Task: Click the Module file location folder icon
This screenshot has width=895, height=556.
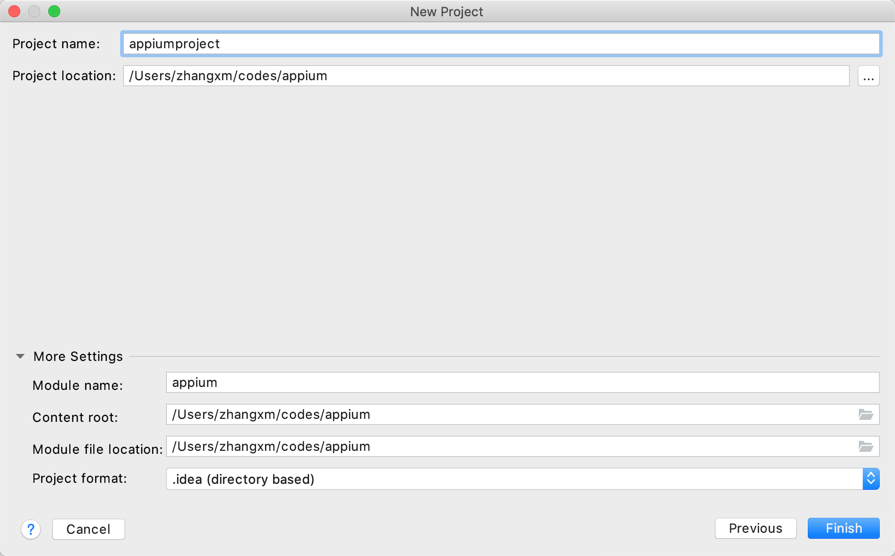Action: pyautogui.click(x=866, y=447)
